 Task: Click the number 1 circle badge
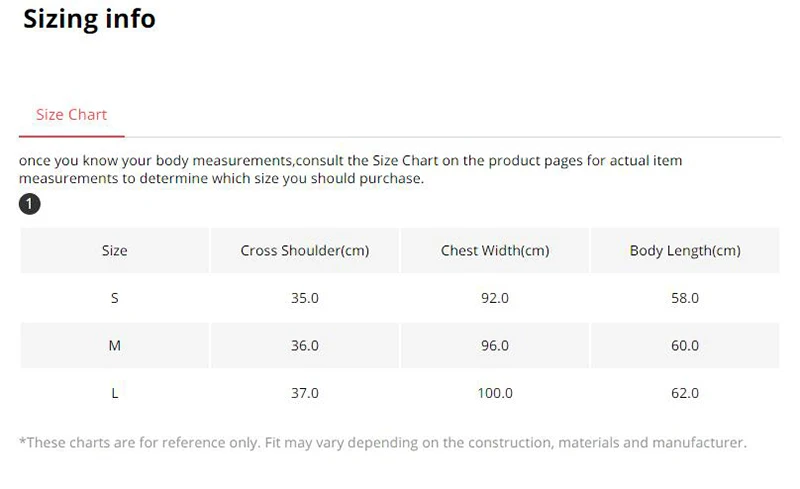click(30, 204)
